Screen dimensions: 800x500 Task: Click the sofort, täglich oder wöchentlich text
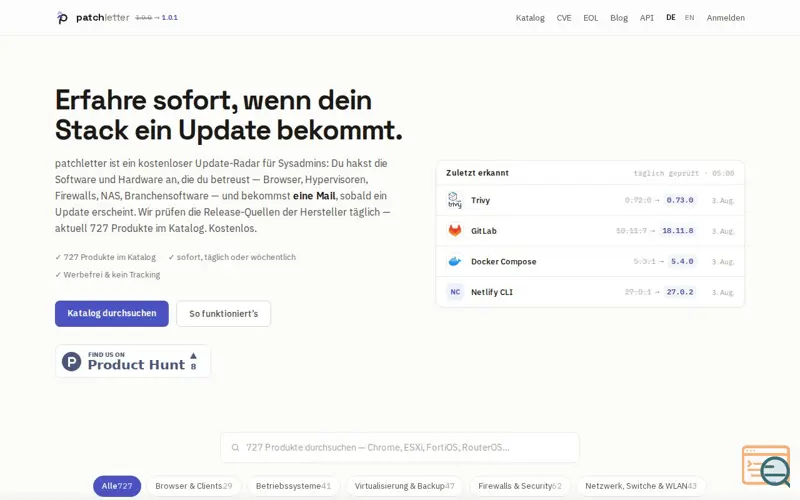232,257
